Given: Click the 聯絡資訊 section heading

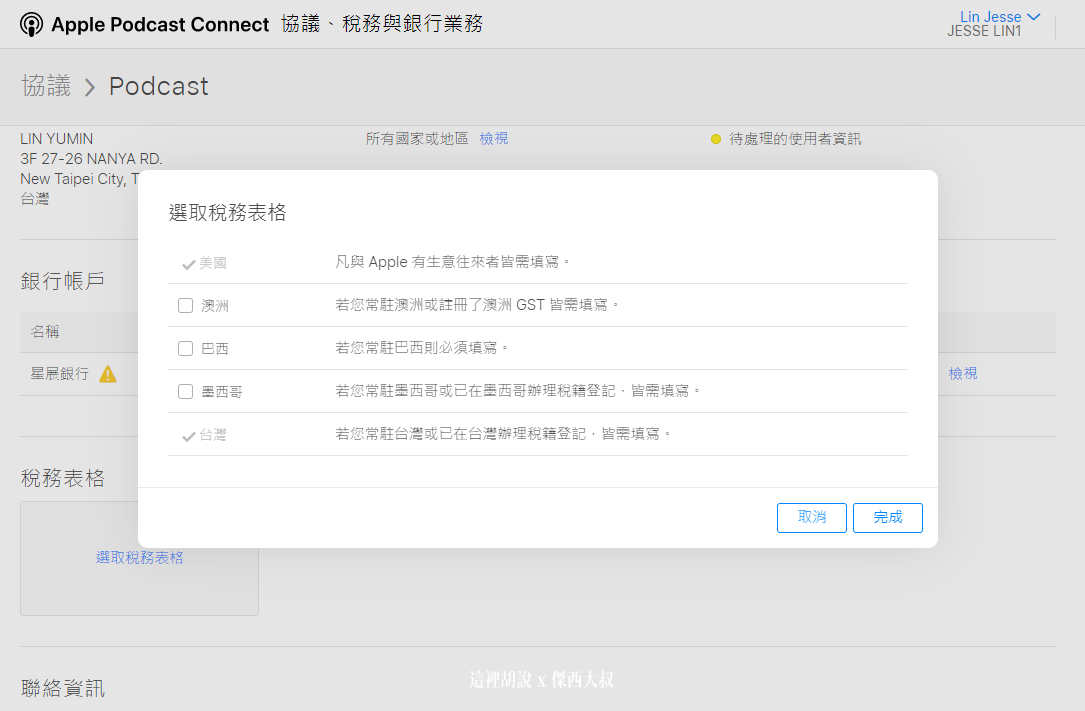Looking at the screenshot, I should coord(63,688).
